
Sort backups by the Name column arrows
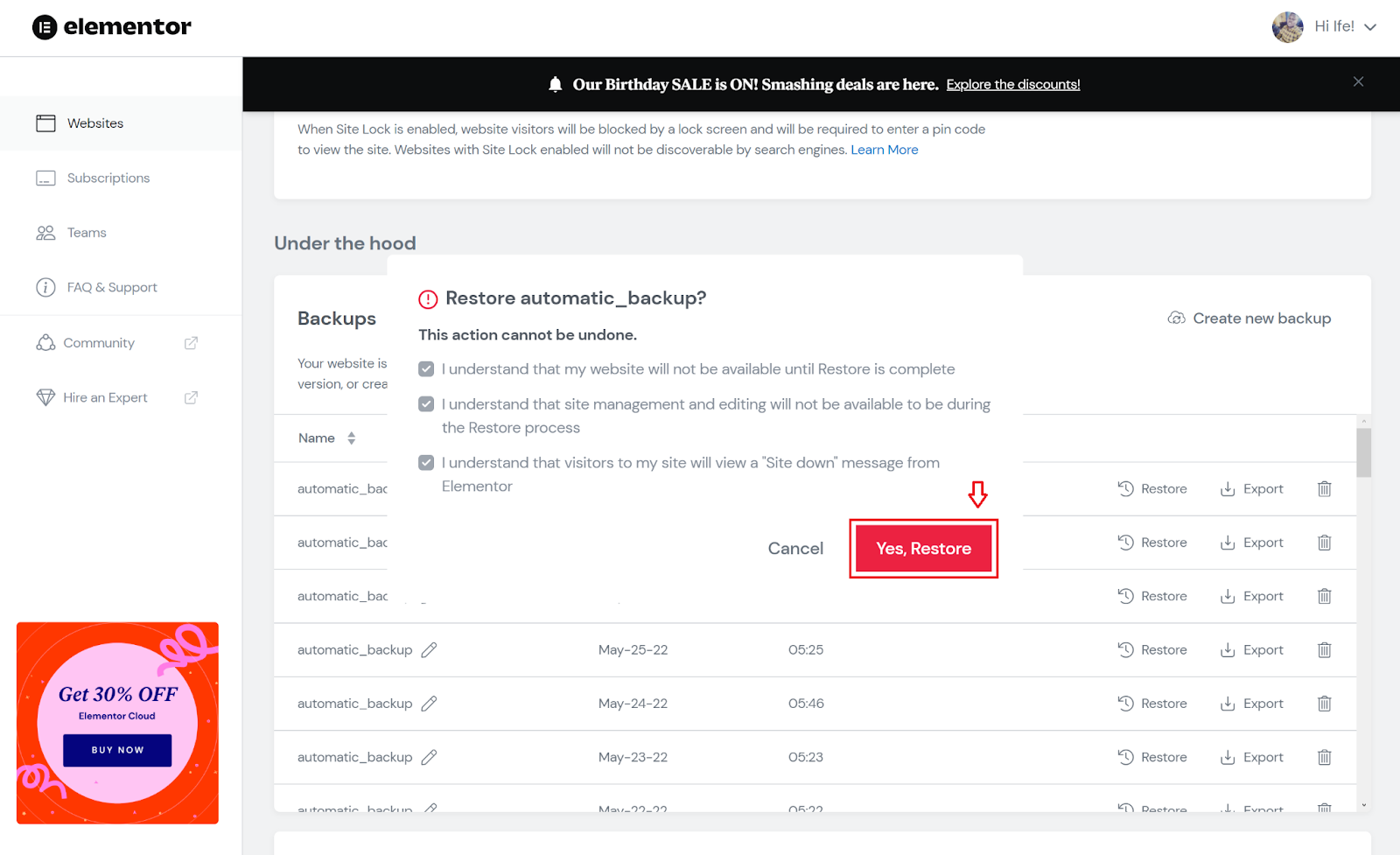point(351,438)
